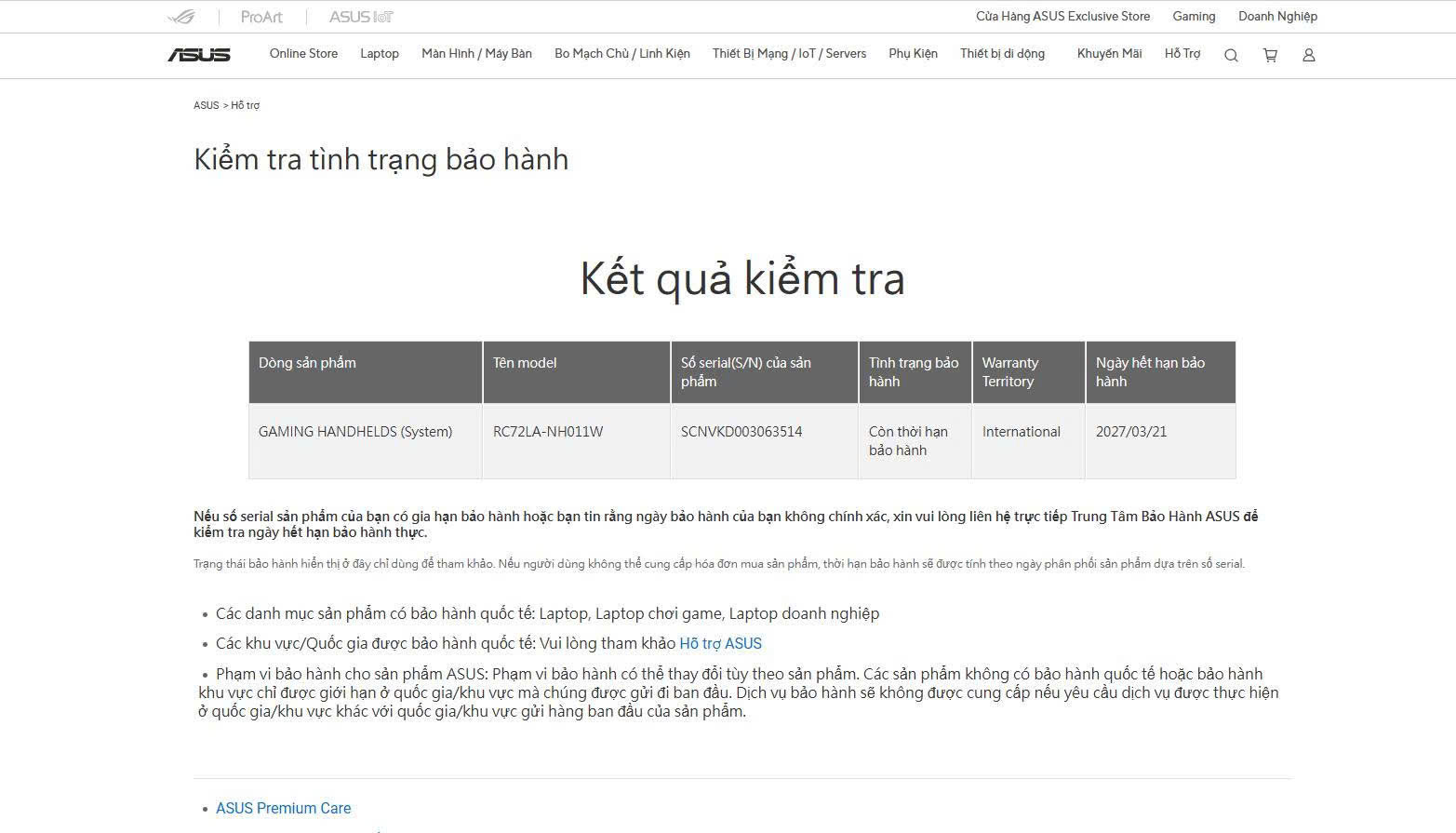Open the user account icon
1456x833 pixels.
coord(1308,55)
